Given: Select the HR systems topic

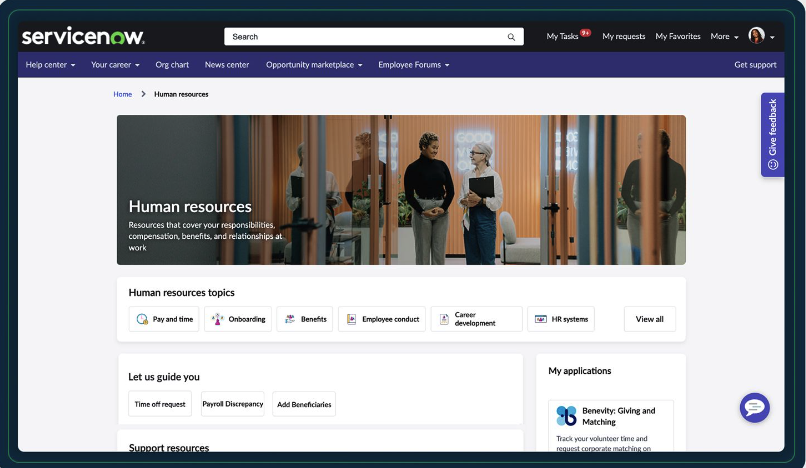Looking at the screenshot, I should [x=561, y=319].
